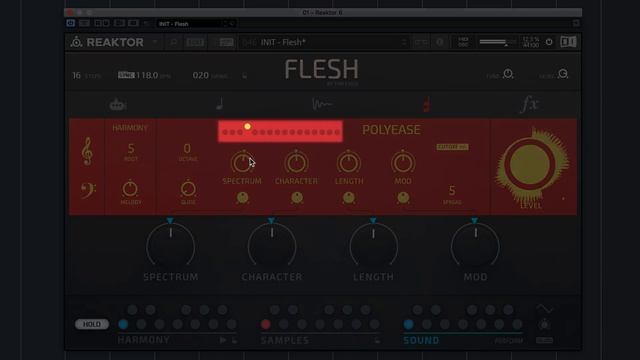640x360 pixels.
Task: Select the blue first Sound key
Action: (x=408, y=324)
